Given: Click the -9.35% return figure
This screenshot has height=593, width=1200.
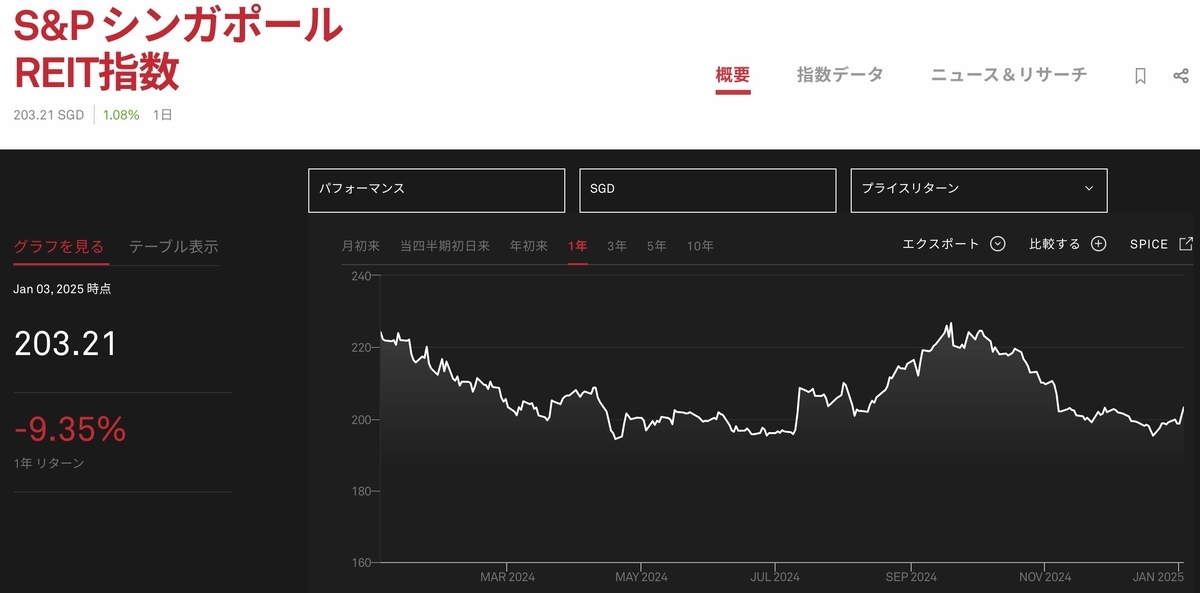Looking at the screenshot, I should 70,430.
